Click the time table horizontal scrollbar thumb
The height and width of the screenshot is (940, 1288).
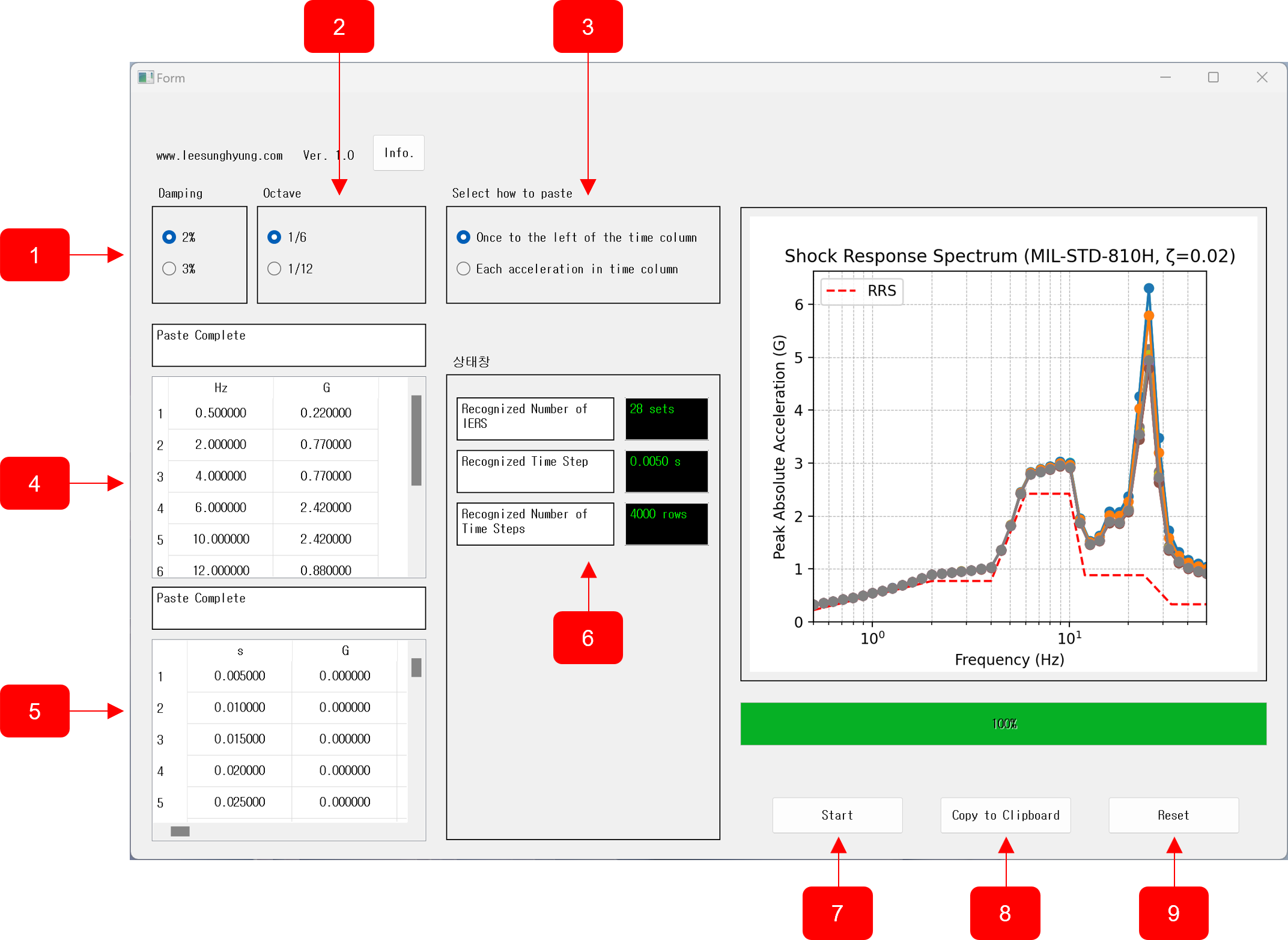[180, 831]
